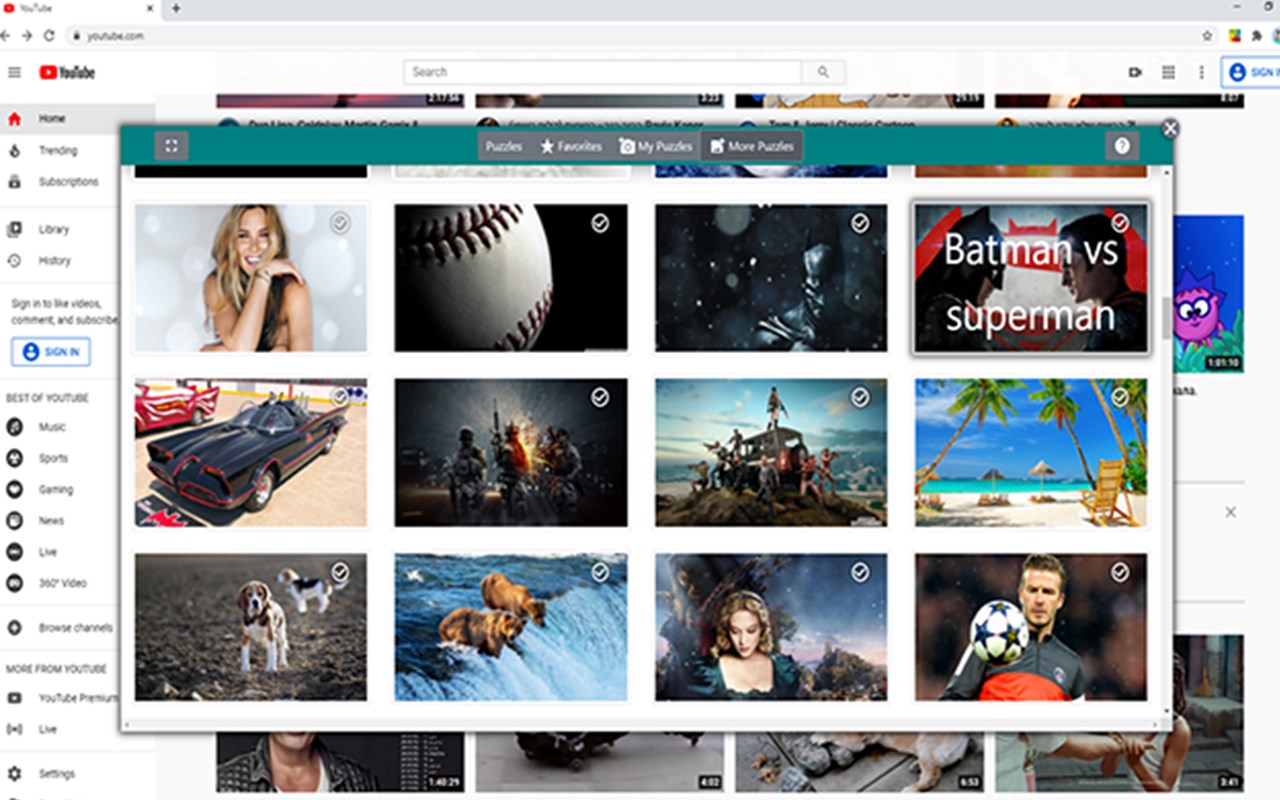Click the sidebar Sign In button
Image resolution: width=1280 pixels, height=800 pixels.
coord(50,352)
